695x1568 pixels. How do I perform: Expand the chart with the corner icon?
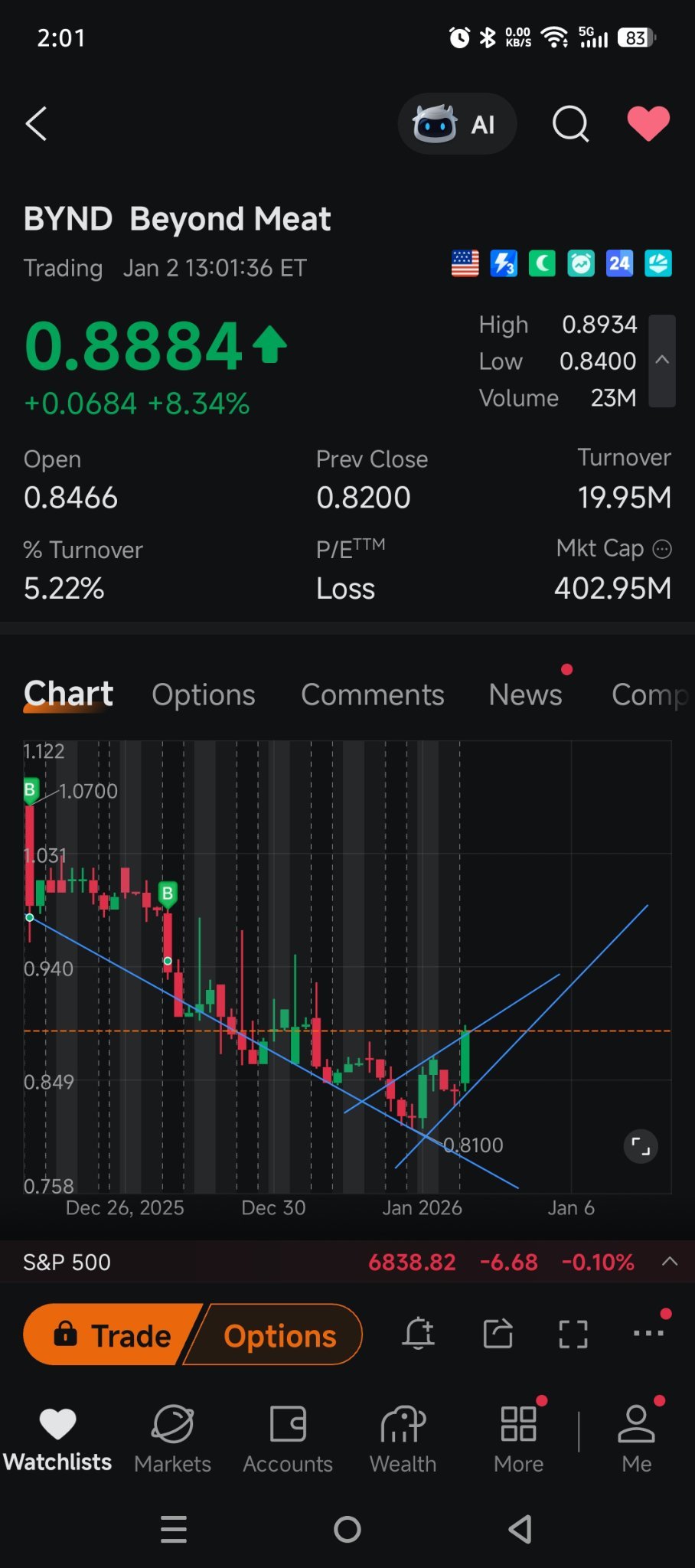pos(641,1146)
